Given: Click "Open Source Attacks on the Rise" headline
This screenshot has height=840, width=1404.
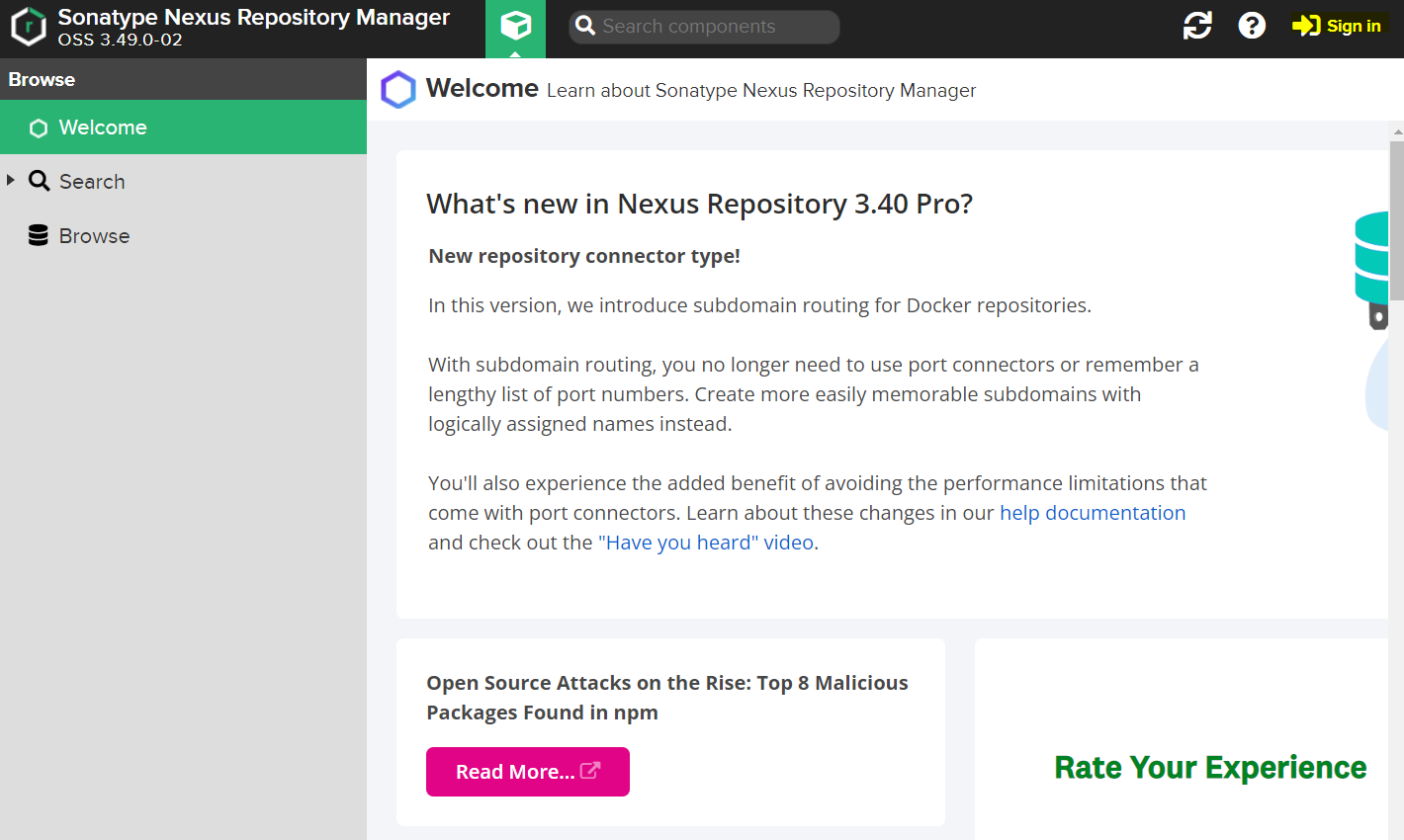Looking at the screenshot, I should click(x=667, y=698).
